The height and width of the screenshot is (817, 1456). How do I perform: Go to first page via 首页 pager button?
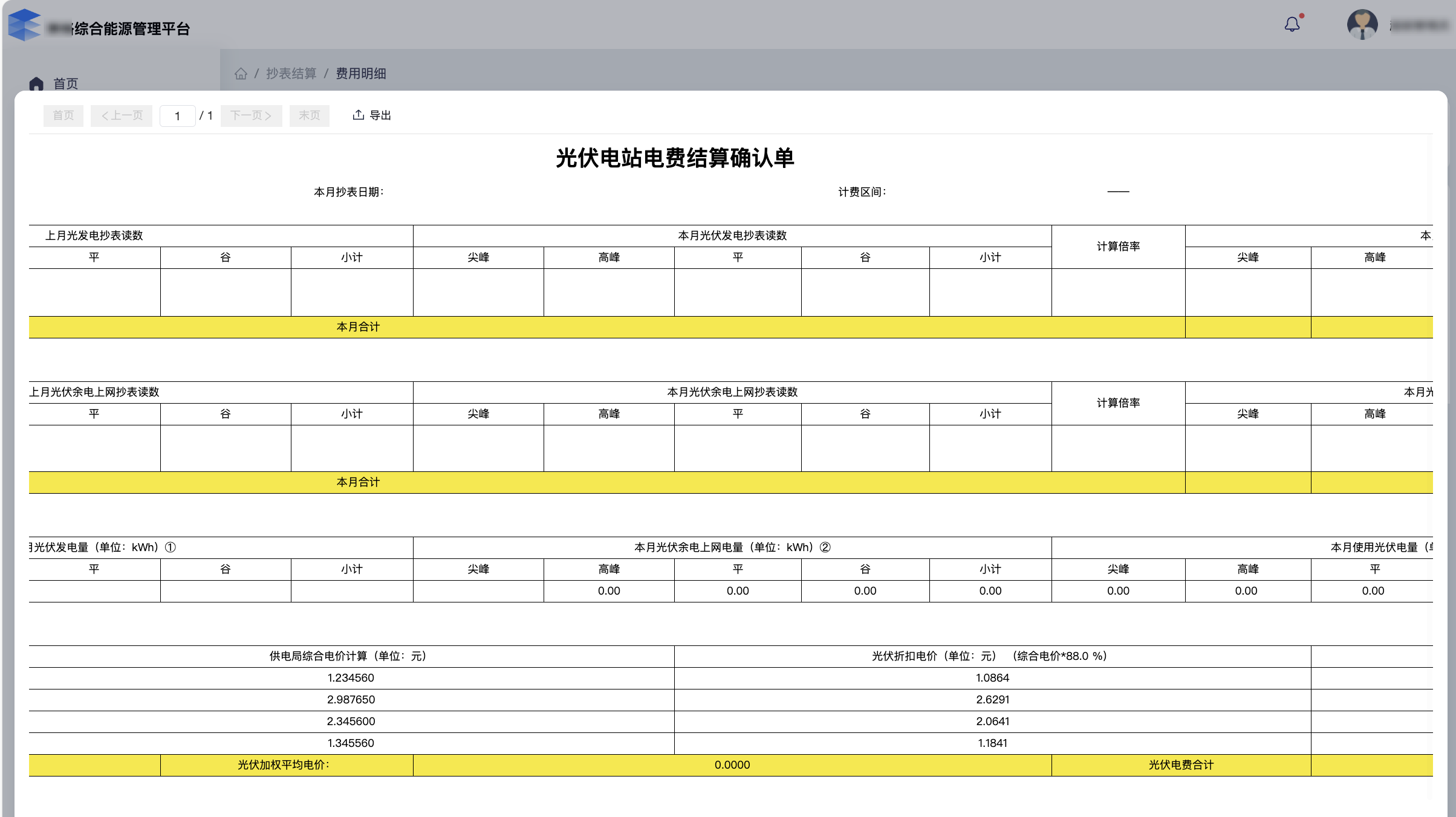[x=63, y=115]
